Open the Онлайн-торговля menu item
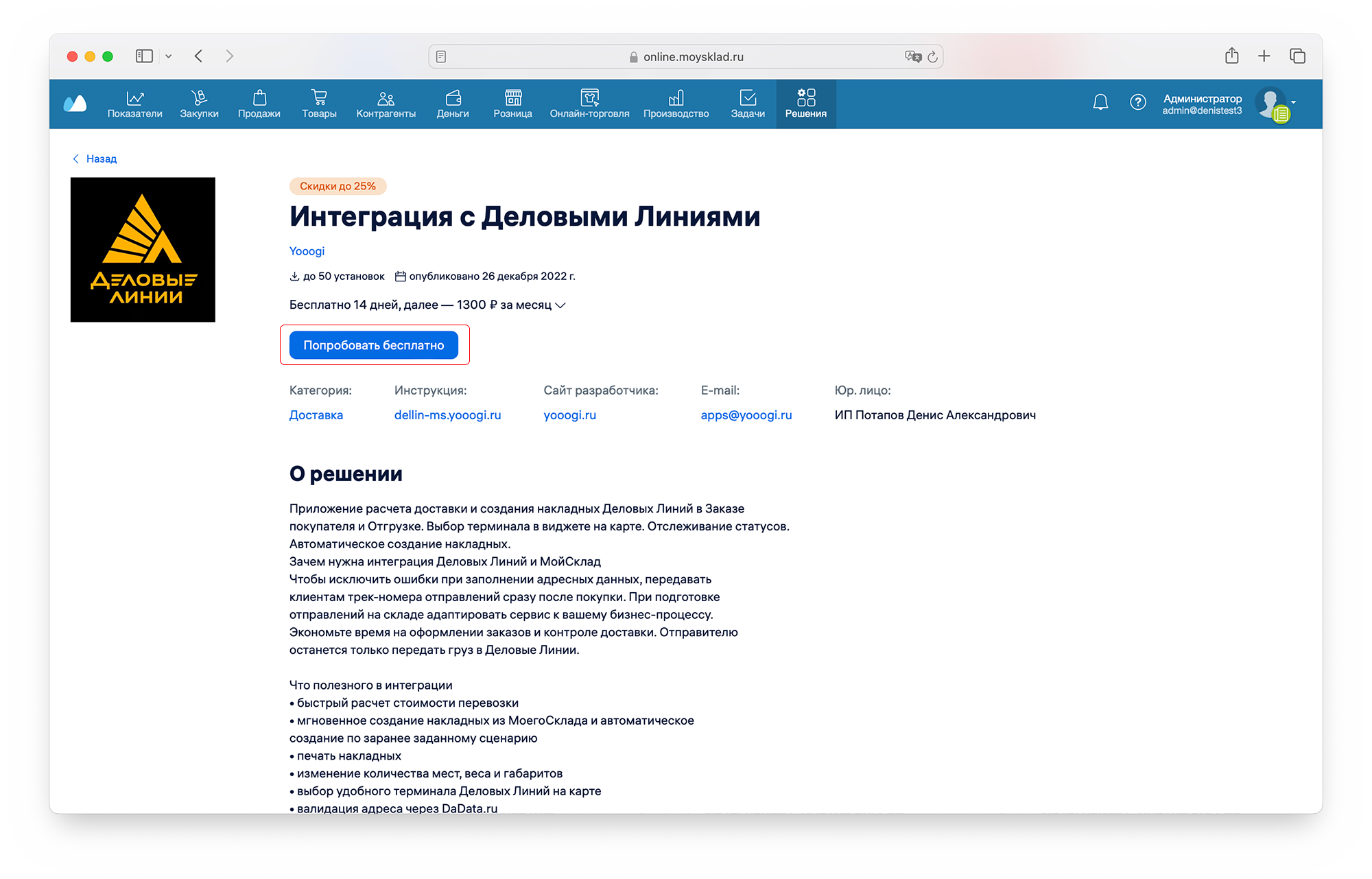This screenshot has height=879, width=1372. click(589, 104)
